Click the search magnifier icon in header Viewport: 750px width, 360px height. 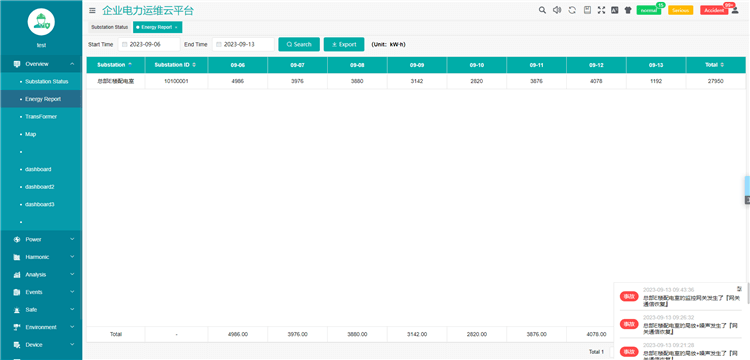pos(542,10)
